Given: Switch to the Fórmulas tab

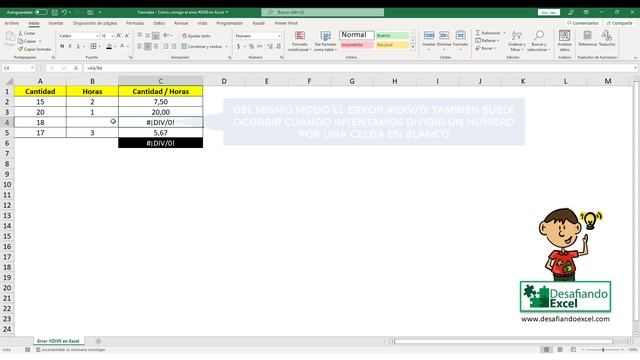Looking at the screenshot, I should click(x=135, y=23).
